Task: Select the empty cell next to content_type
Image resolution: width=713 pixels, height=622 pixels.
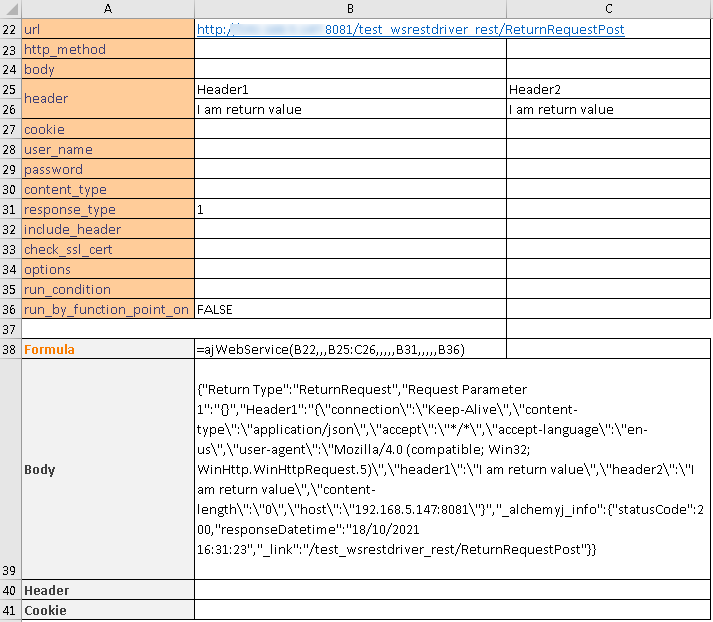Action: coord(350,190)
